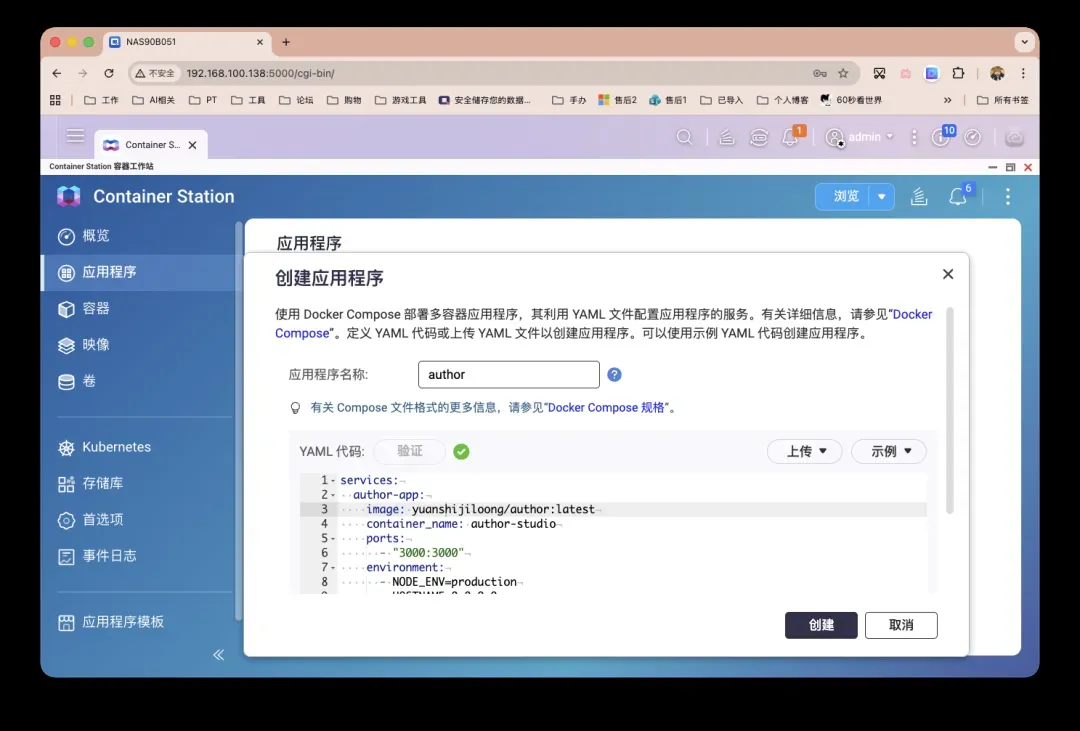The width and height of the screenshot is (1080, 731).
Task: Click the help icon beside application name
Action: [x=614, y=375]
